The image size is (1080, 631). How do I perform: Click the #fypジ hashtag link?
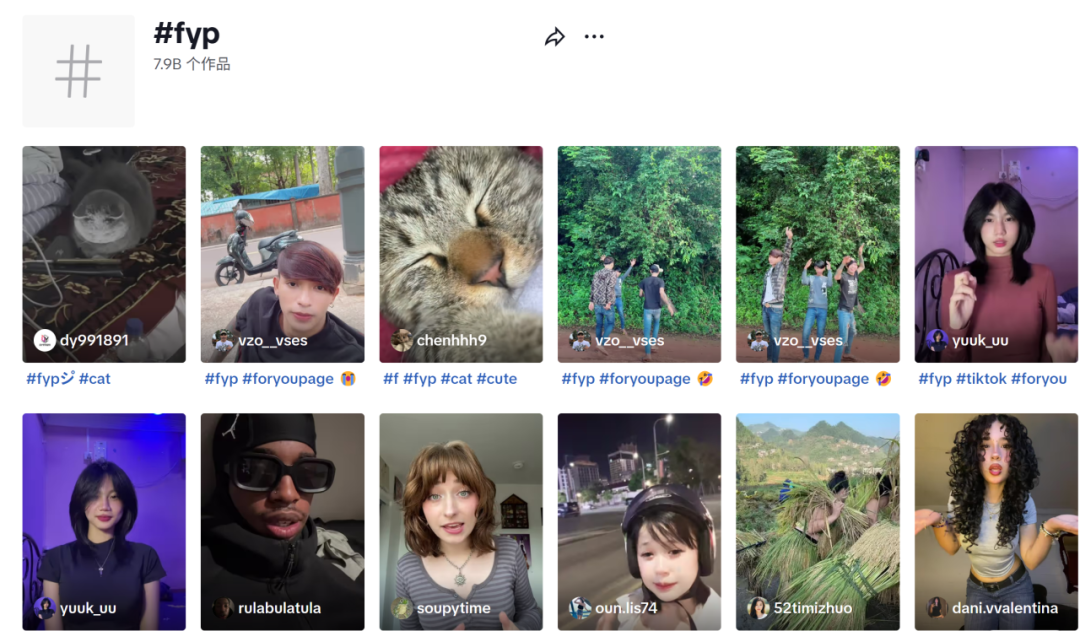click(x=50, y=378)
